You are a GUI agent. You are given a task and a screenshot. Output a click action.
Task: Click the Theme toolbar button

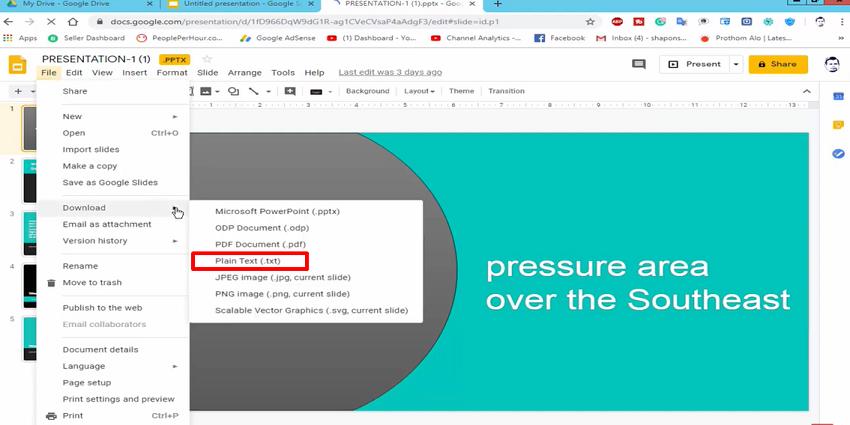pos(461,91)
